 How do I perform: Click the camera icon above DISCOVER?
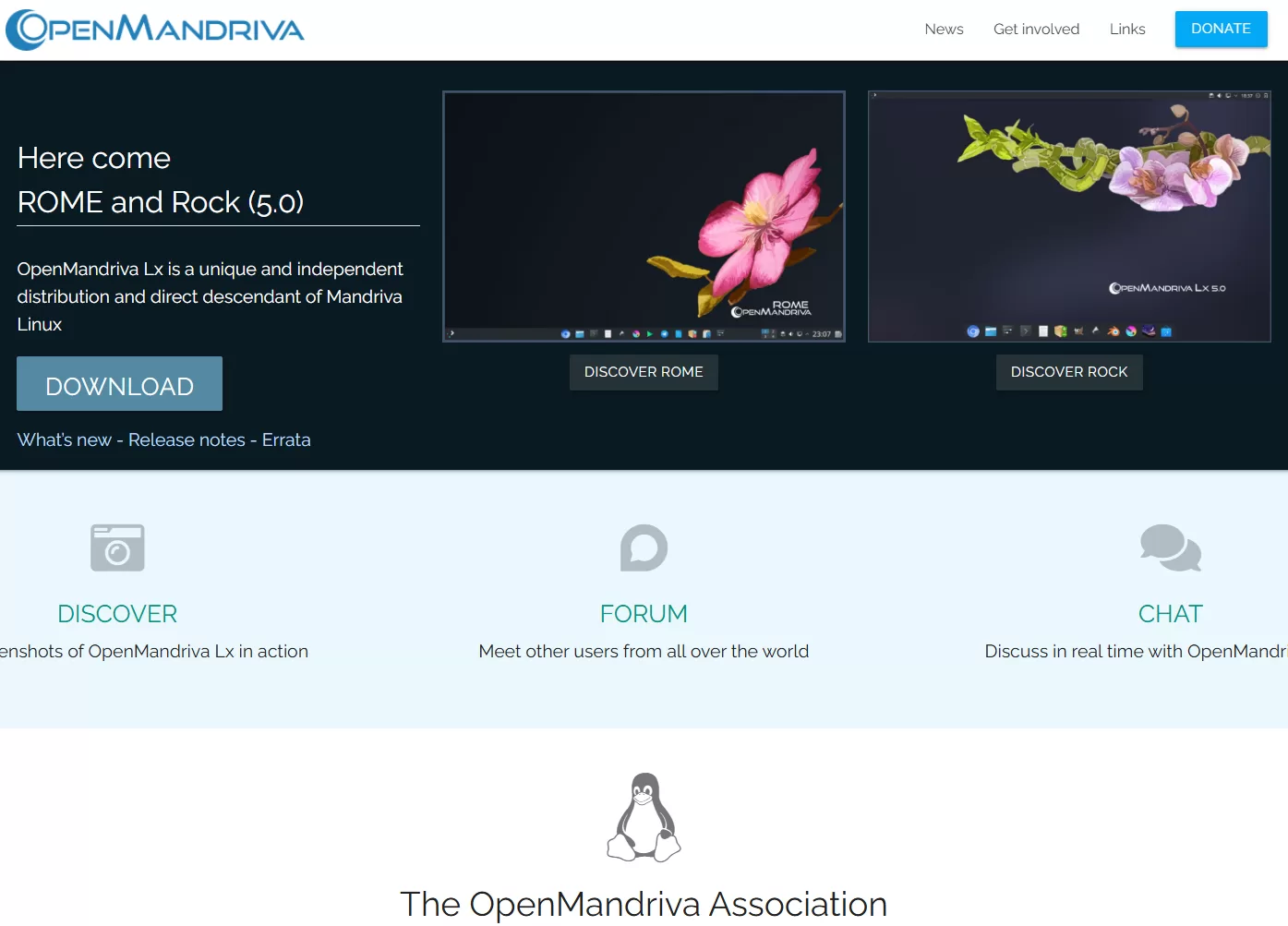tap(117, 548)
